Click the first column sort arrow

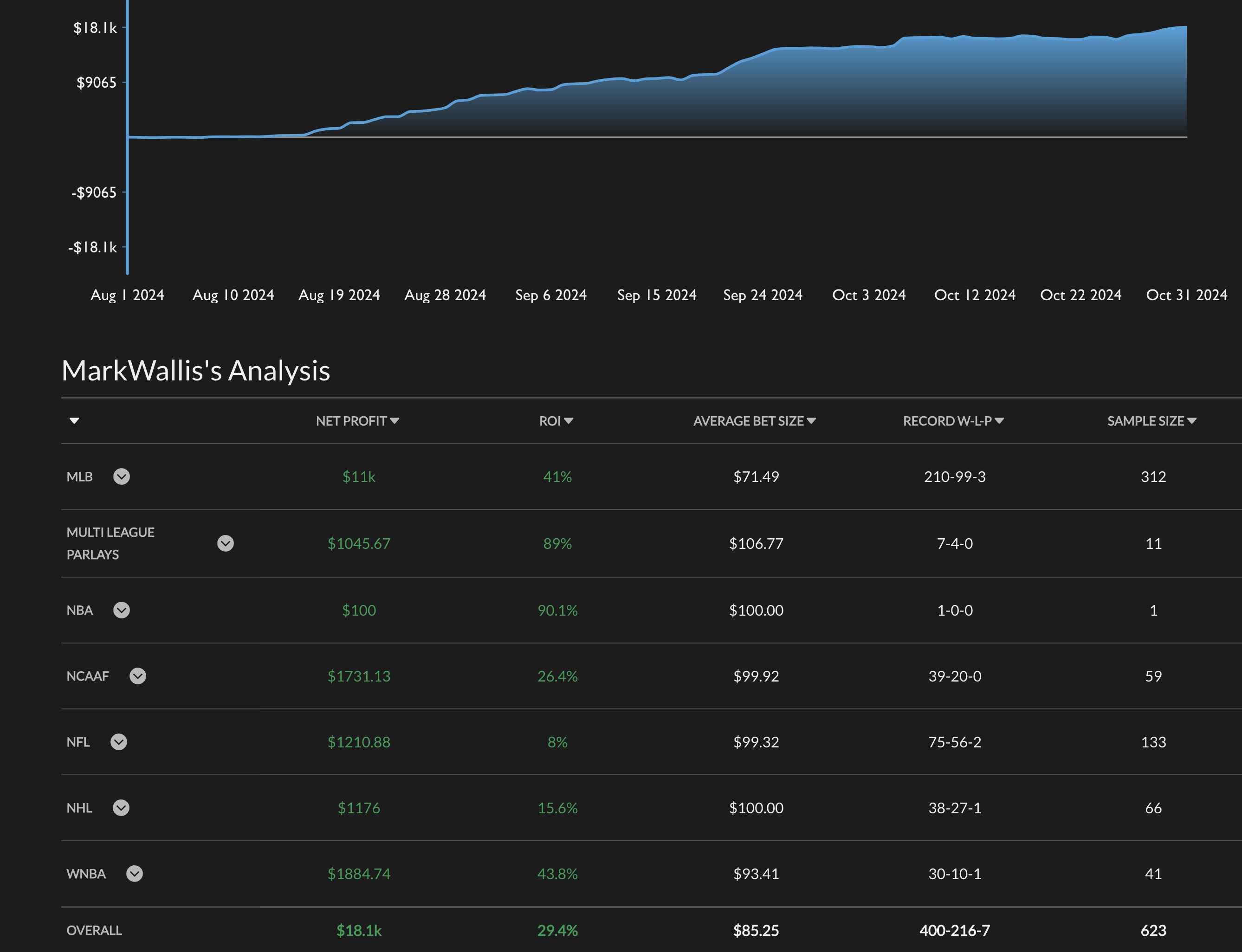(74, 420)
